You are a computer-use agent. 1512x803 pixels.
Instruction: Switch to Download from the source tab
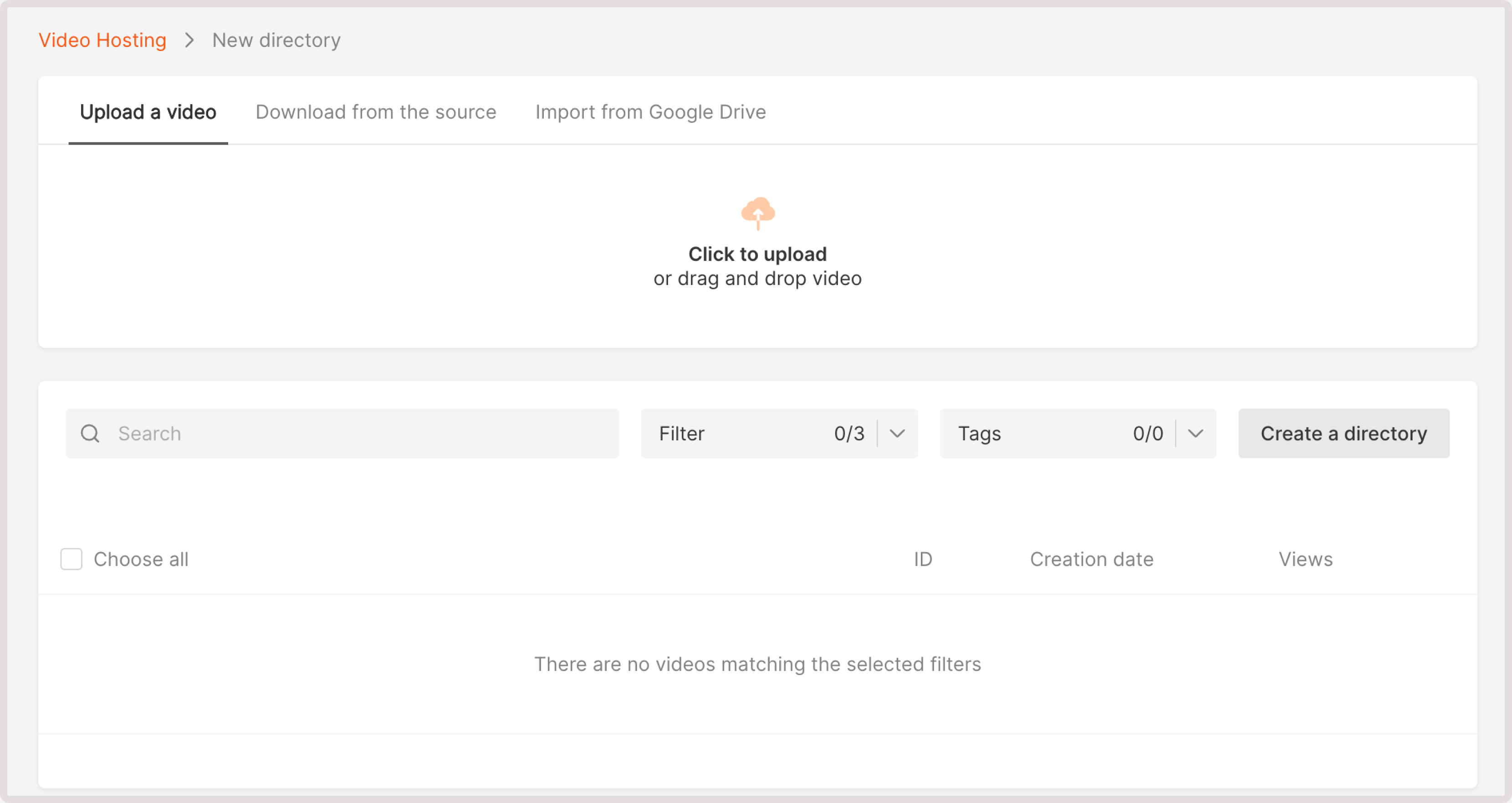376,112
